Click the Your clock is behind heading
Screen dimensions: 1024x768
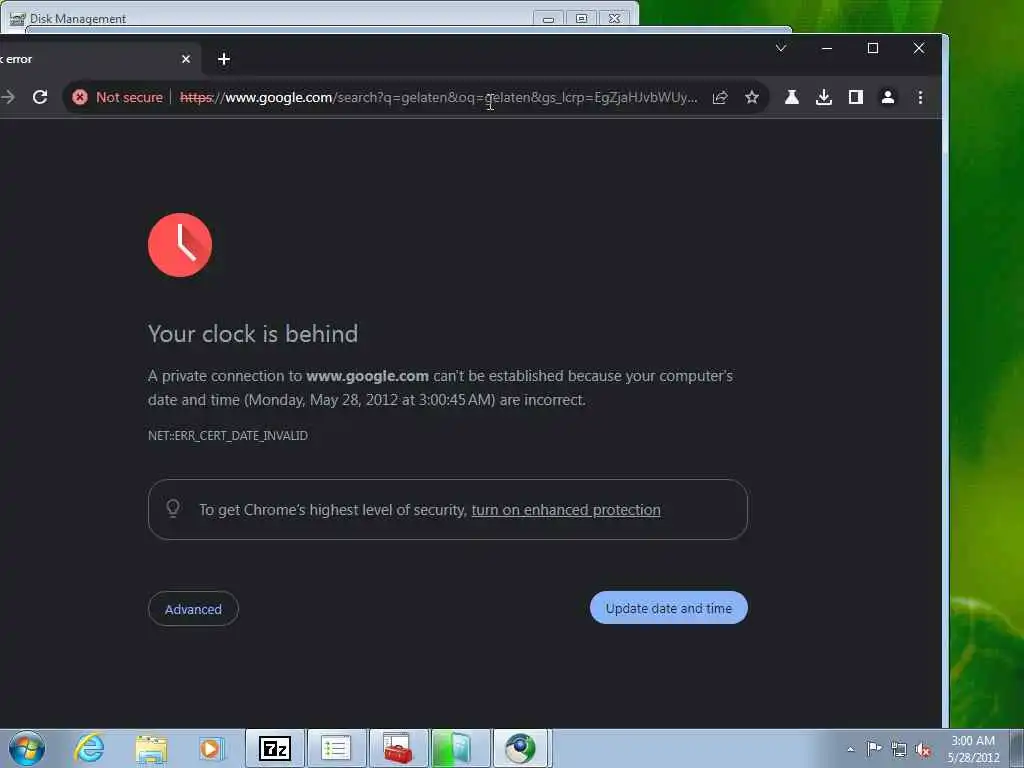coord(253,334)
